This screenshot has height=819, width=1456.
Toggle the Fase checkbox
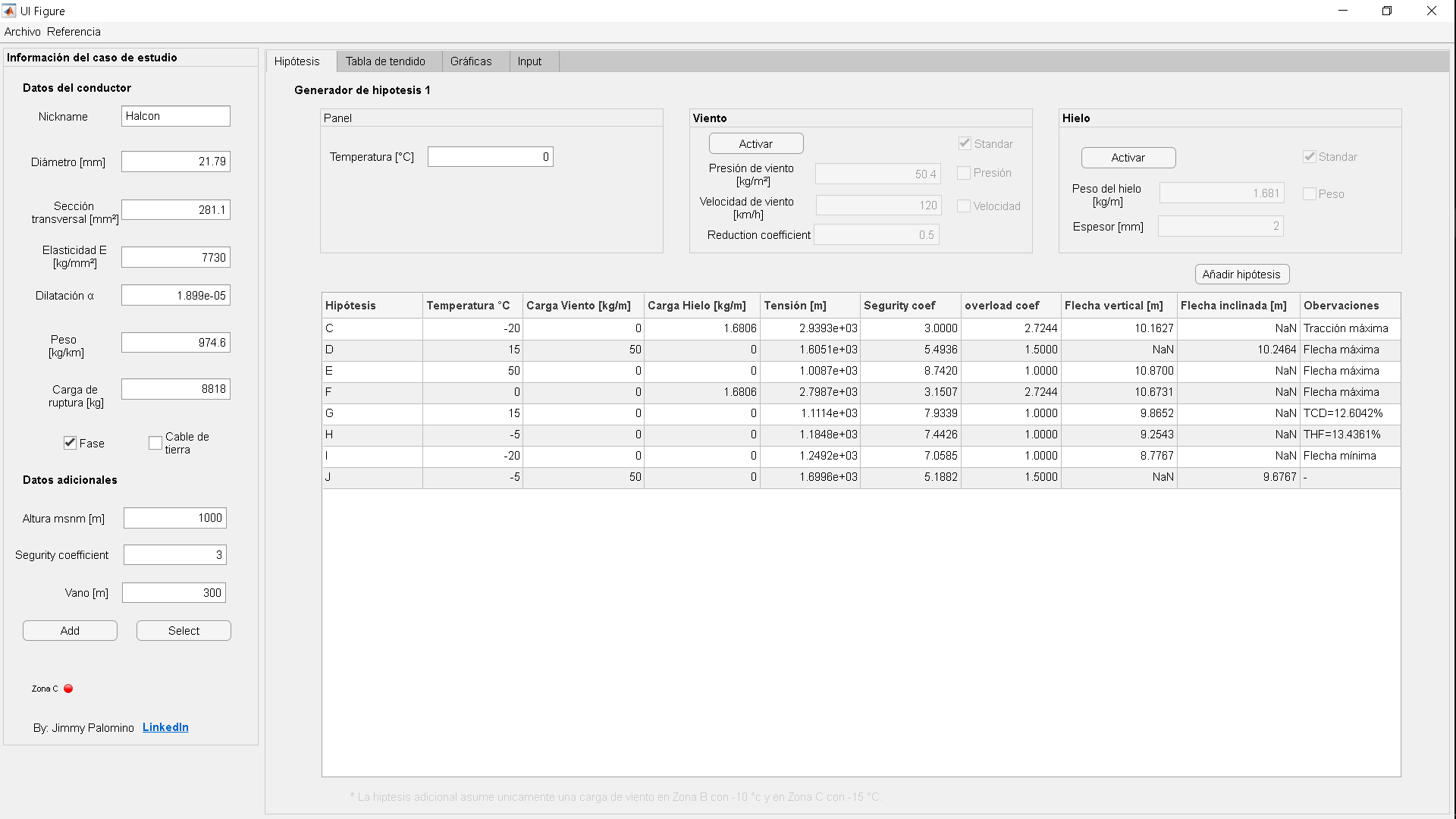click(x=71, y=443)
